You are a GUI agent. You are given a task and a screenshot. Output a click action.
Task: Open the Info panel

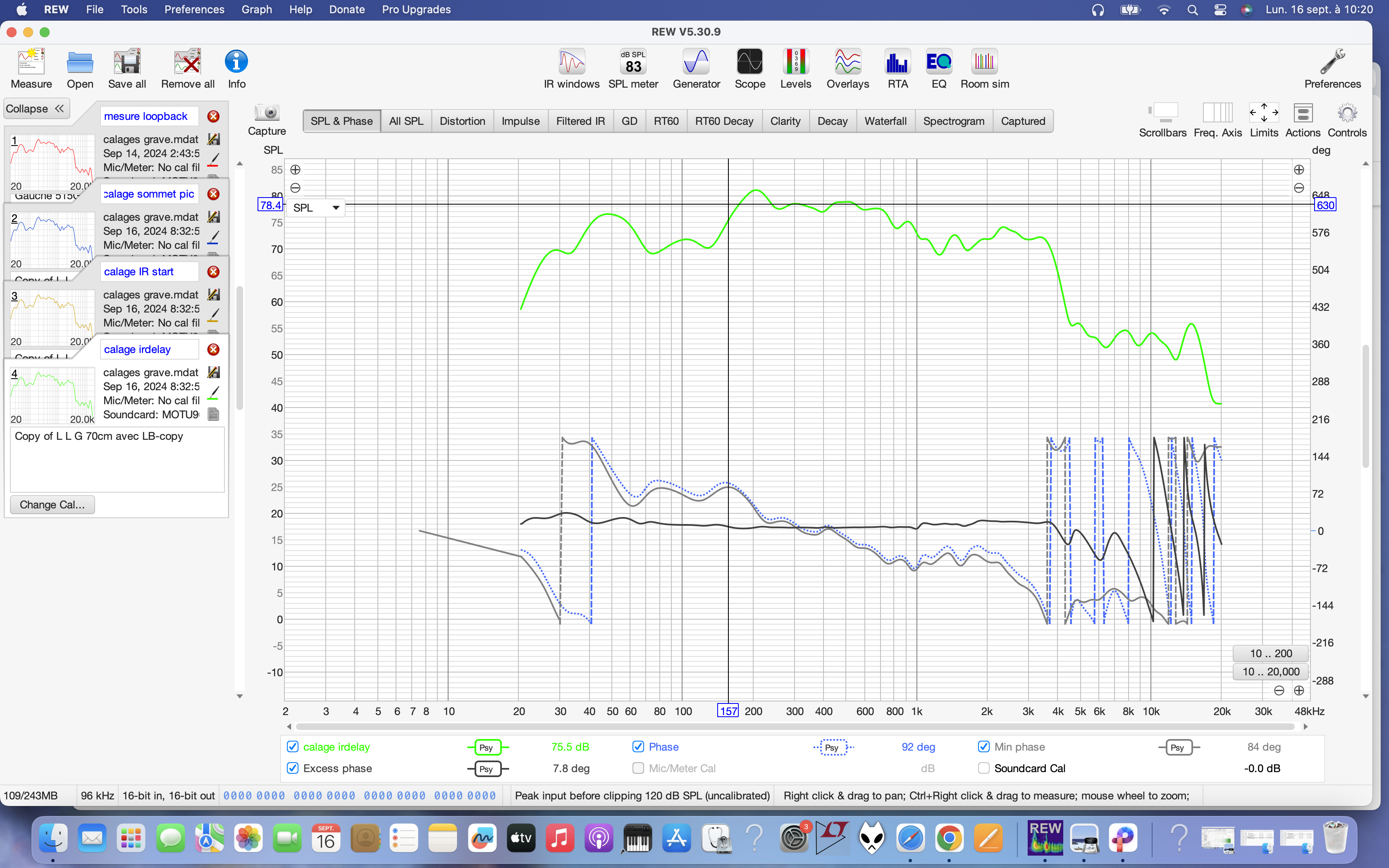(236, 69)
